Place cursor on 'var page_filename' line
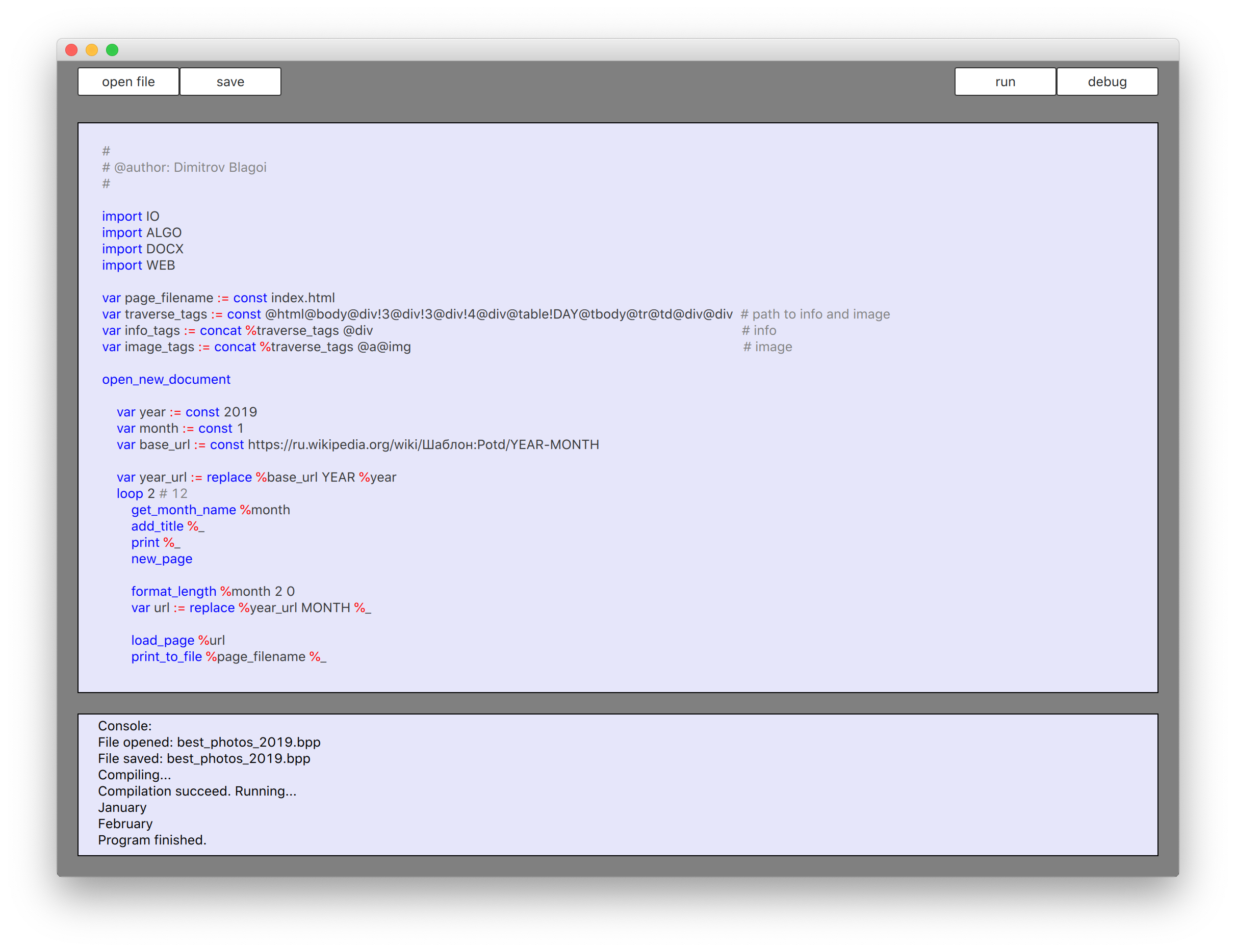This screenshot has height=952, width=1236. point(218,298)
